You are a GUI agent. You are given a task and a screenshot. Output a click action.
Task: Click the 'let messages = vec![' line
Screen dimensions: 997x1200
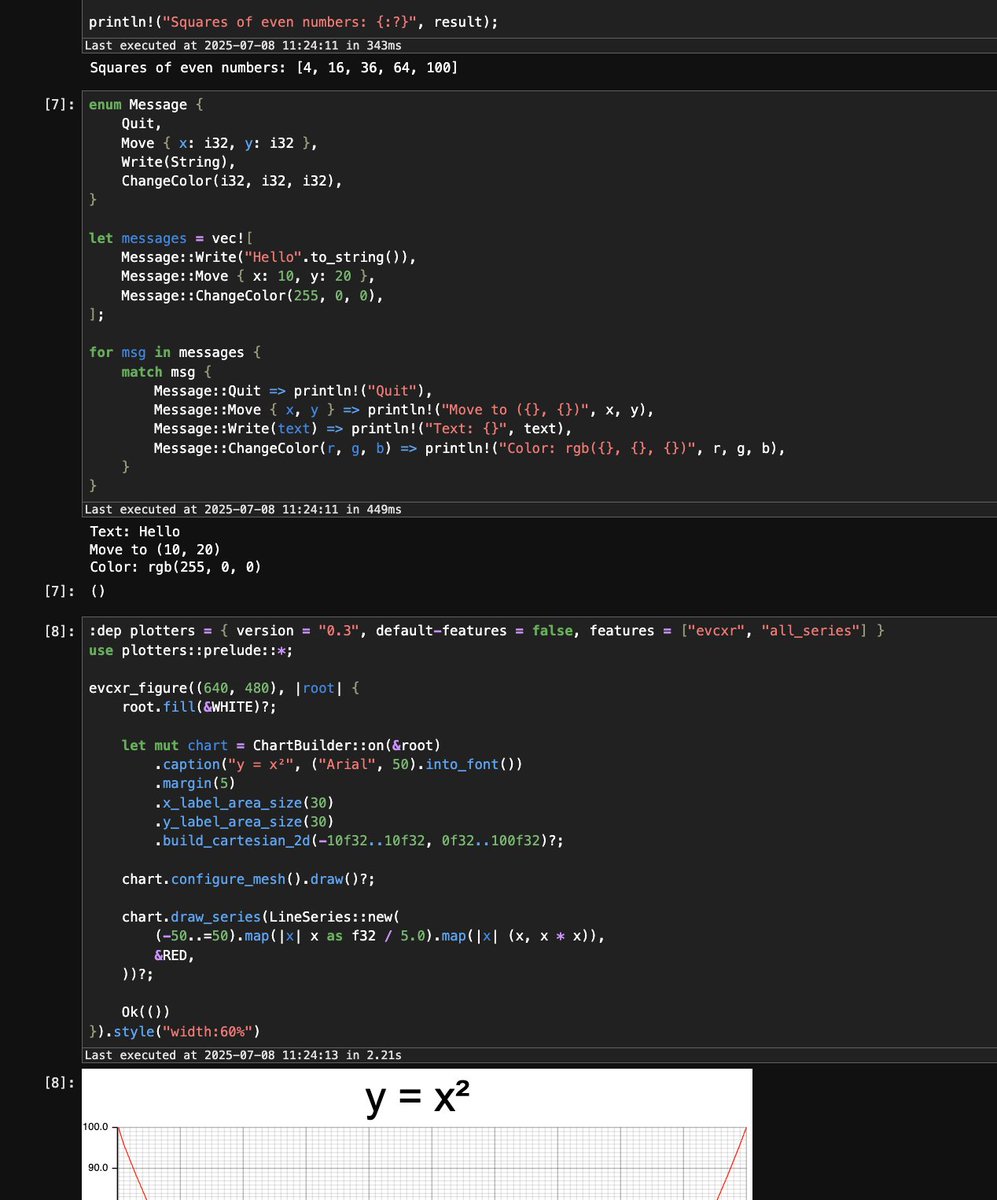pos(170,238)
